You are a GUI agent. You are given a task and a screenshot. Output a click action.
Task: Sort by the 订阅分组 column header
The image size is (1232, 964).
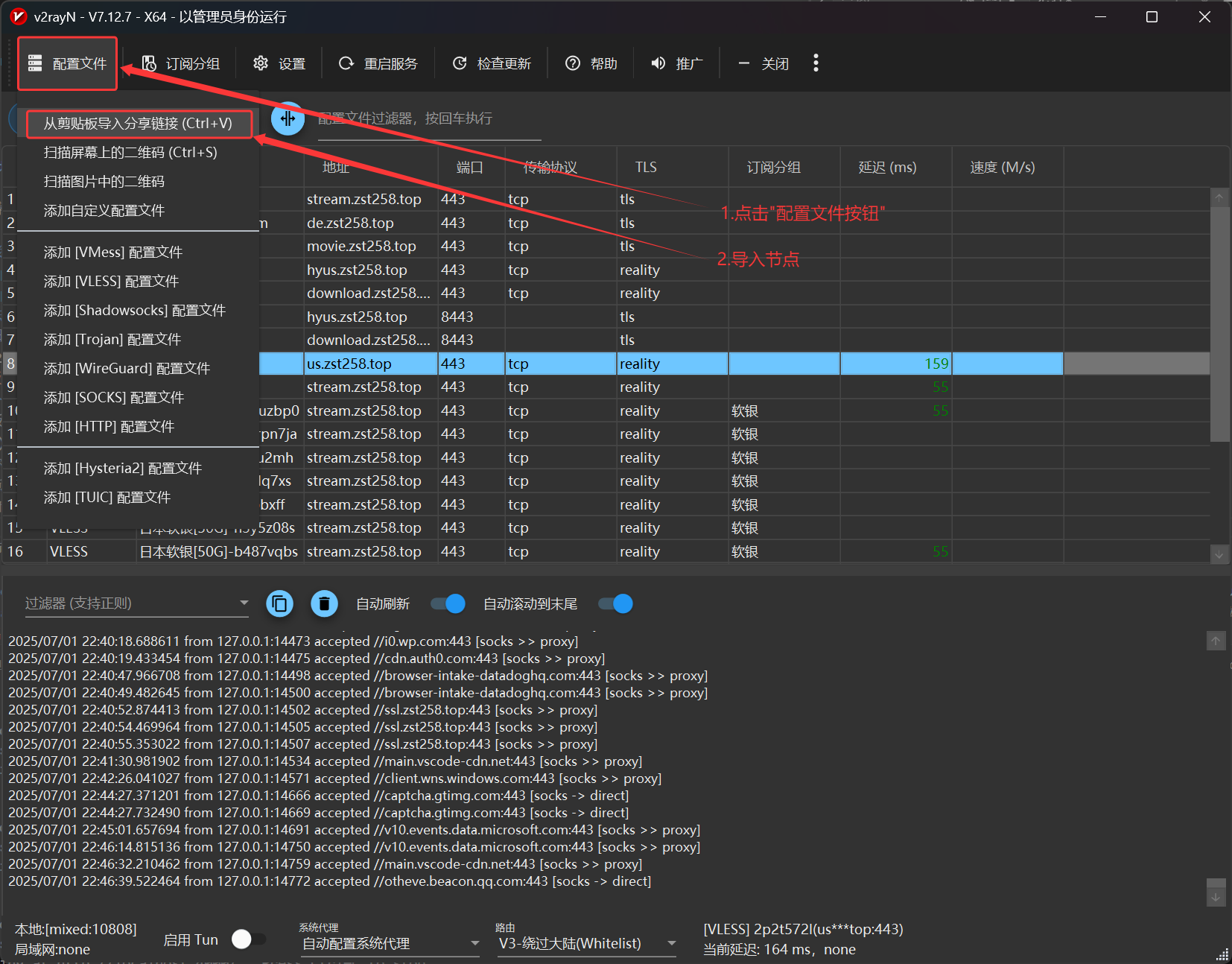(x=784, y=167)
